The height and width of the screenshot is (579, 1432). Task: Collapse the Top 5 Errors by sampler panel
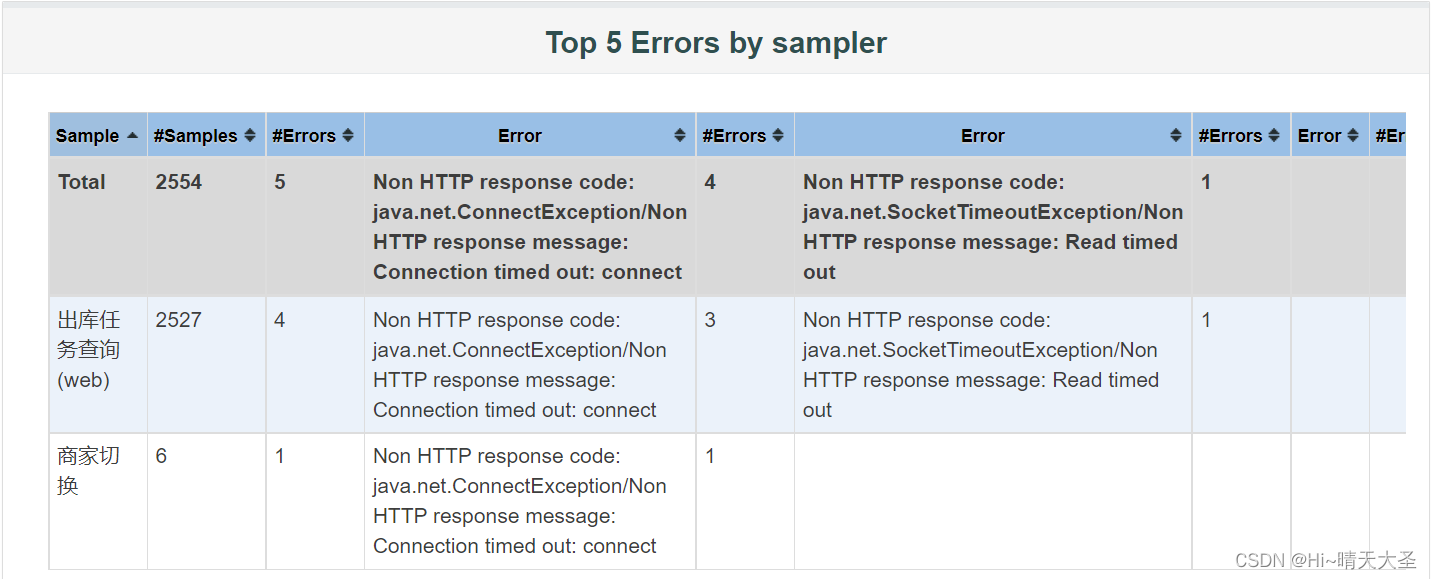[x=715, y=43]
